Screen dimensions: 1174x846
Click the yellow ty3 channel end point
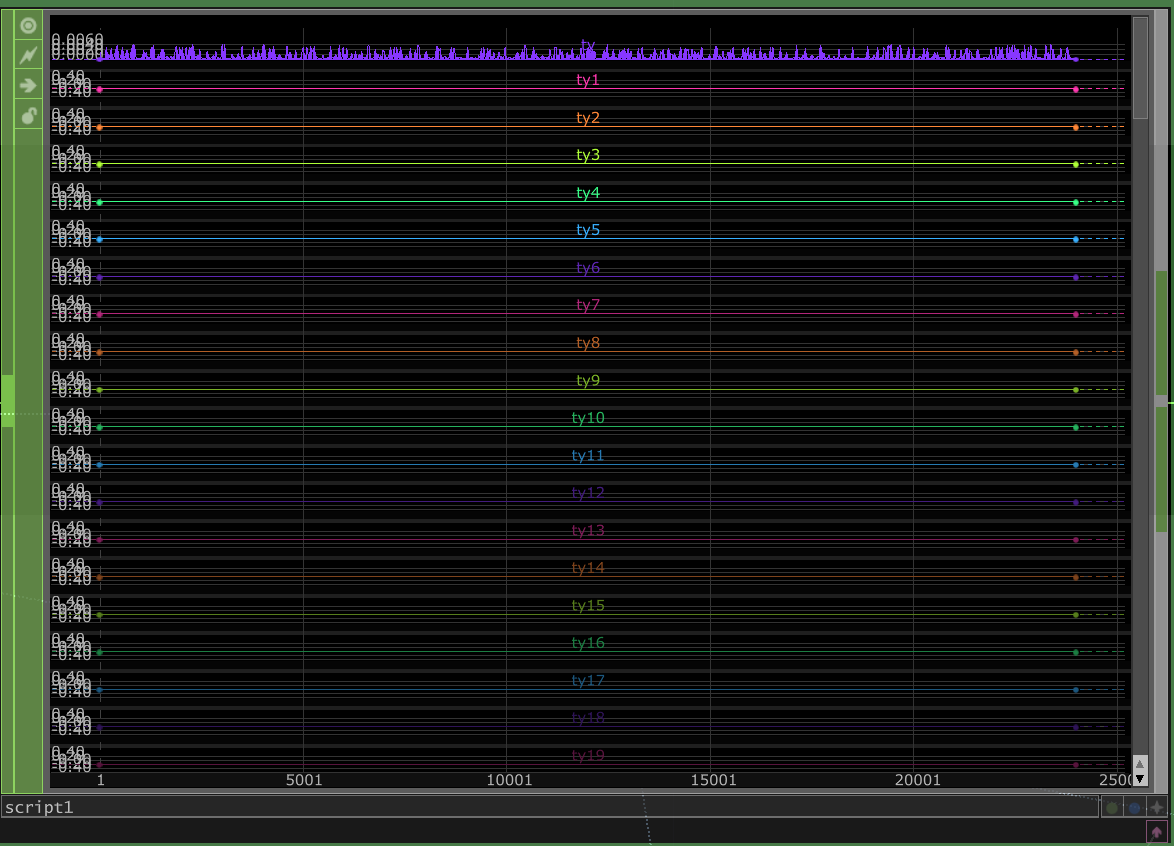tap(1076, 164)
